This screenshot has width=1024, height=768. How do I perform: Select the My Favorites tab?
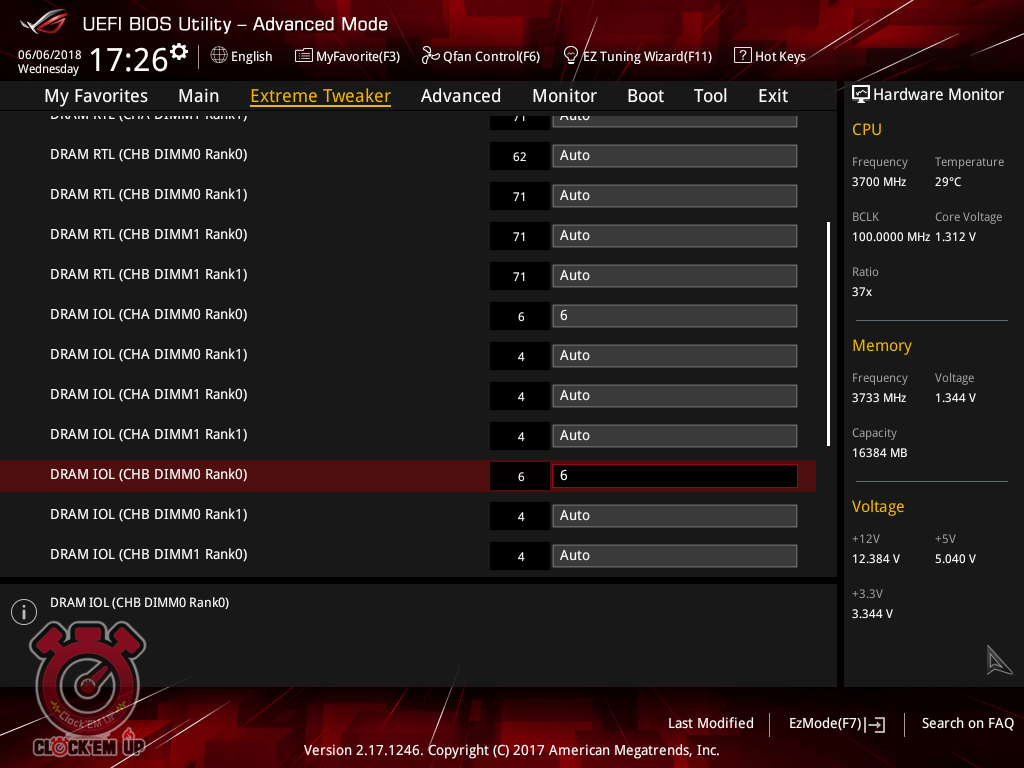pyautogui.click(x=96, y=96)
